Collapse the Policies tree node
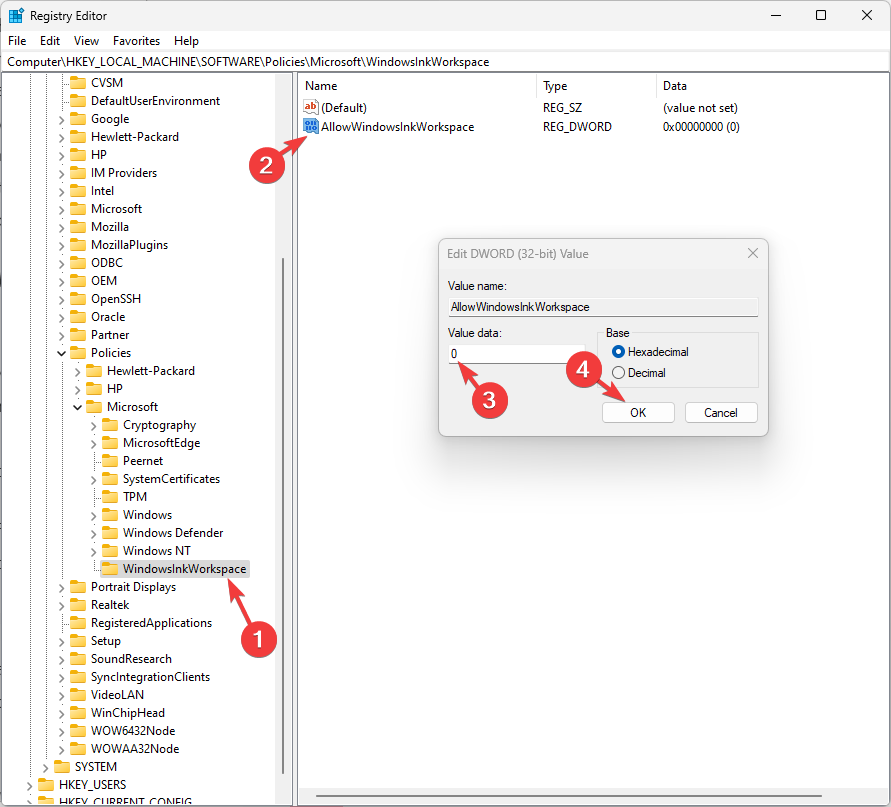The width and height of the screenshot is (891, 807). (60, 352)
